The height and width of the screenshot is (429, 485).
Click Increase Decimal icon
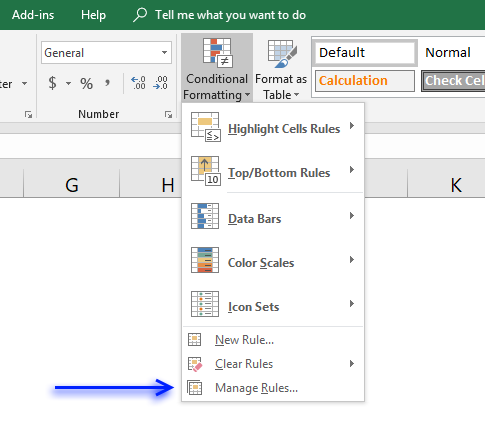pyautogui.click(x=138, y=83)
